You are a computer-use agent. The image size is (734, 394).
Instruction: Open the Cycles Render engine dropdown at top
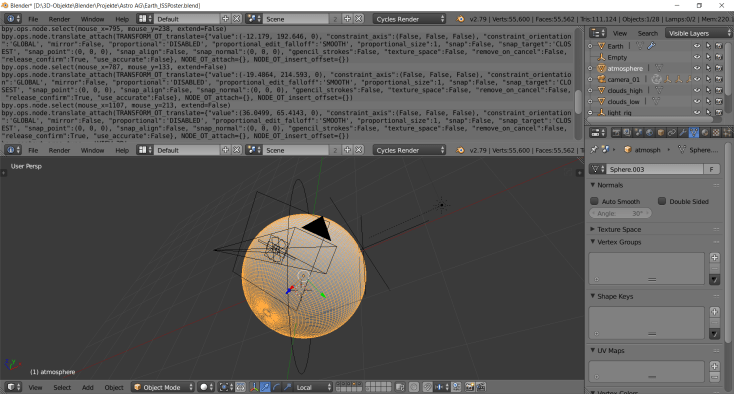410,19
